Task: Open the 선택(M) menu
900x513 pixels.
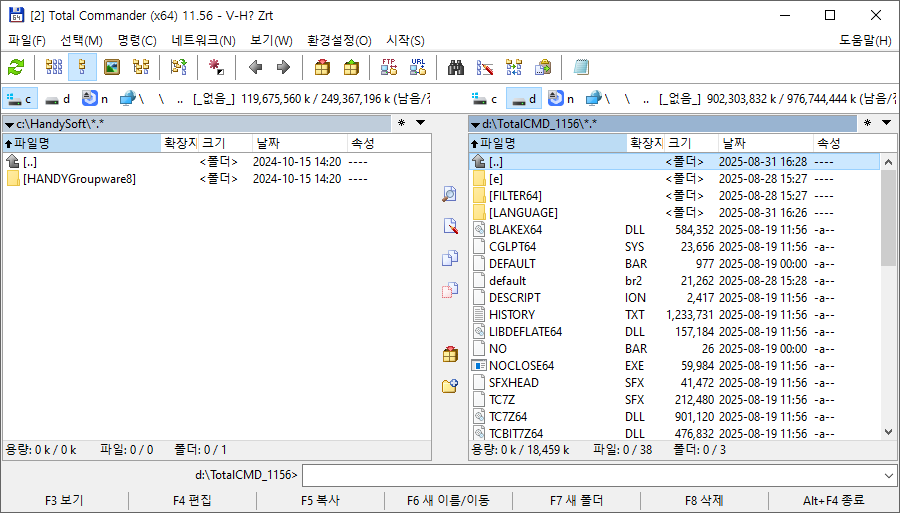Action: coord(82,41)
